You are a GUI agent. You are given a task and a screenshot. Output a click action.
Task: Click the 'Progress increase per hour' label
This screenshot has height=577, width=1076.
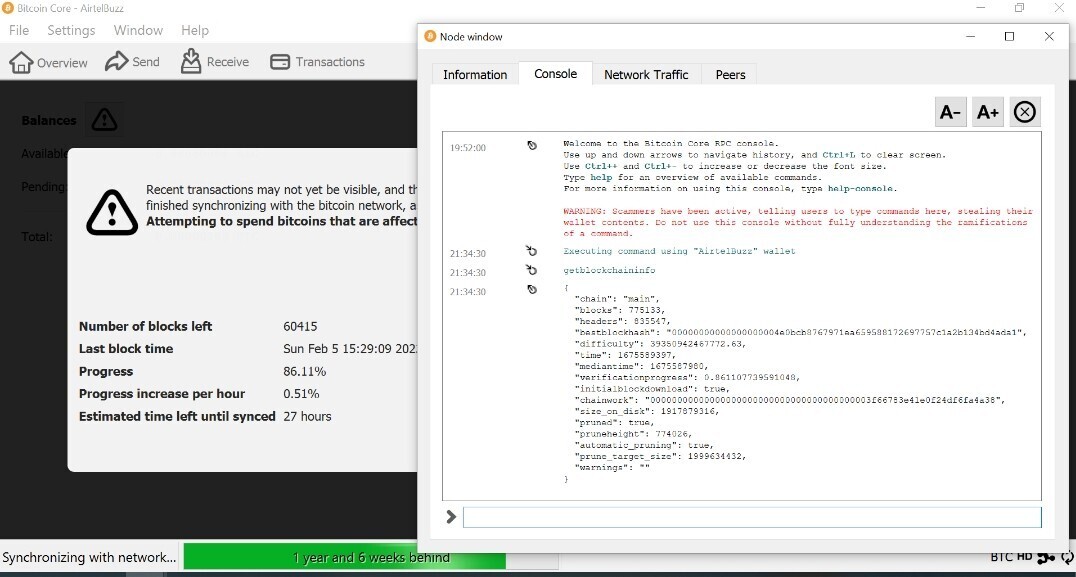pyautogui.click(x=162, y=394)
